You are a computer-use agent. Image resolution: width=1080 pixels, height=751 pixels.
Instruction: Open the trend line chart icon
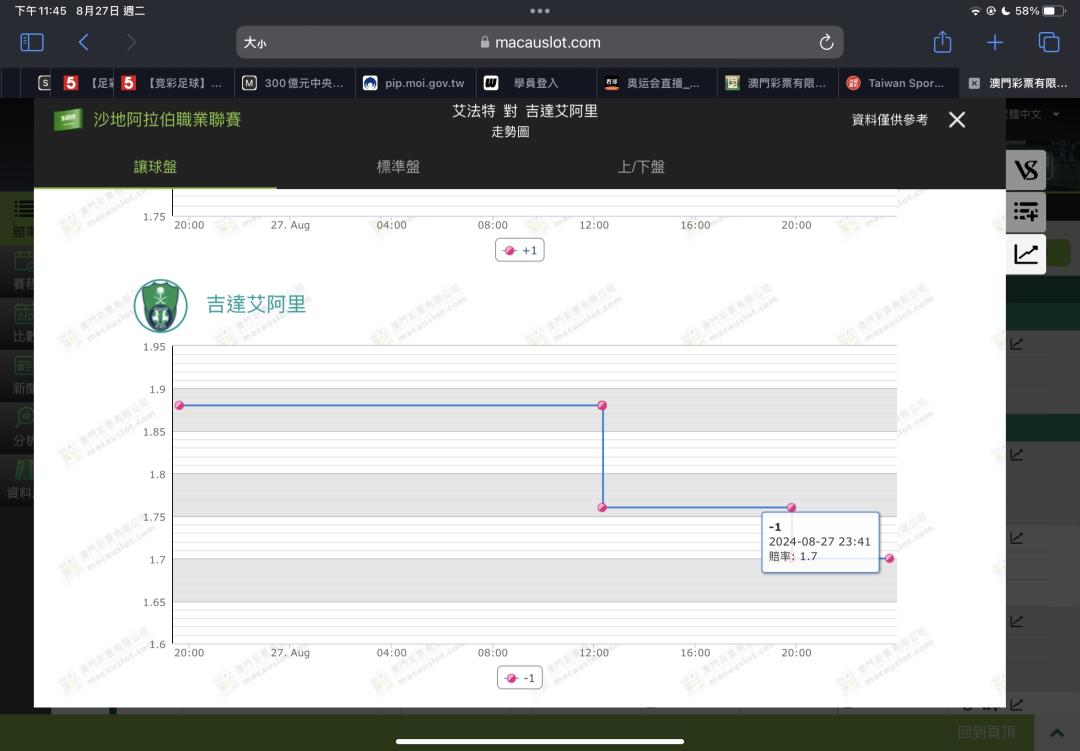click(1026, 254)
